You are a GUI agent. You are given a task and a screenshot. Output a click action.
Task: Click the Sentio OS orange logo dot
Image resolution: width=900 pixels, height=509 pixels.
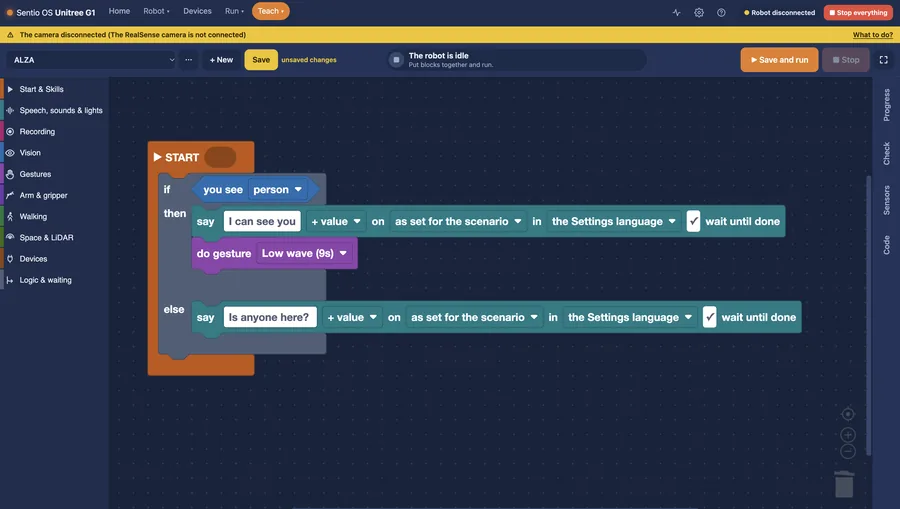pyautogui.click(x=10, y=13)
